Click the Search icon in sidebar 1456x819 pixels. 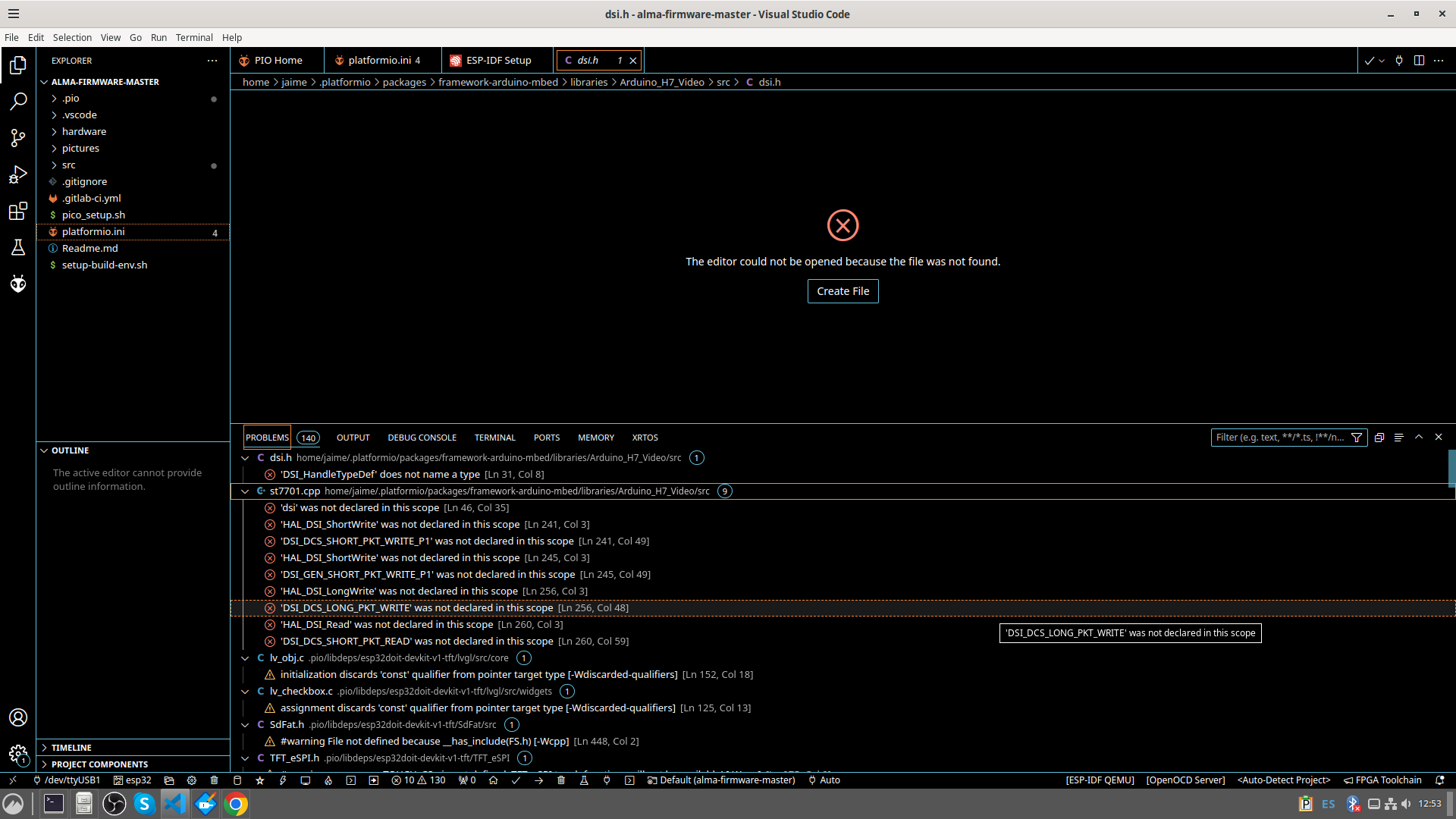tap(18, 99)
